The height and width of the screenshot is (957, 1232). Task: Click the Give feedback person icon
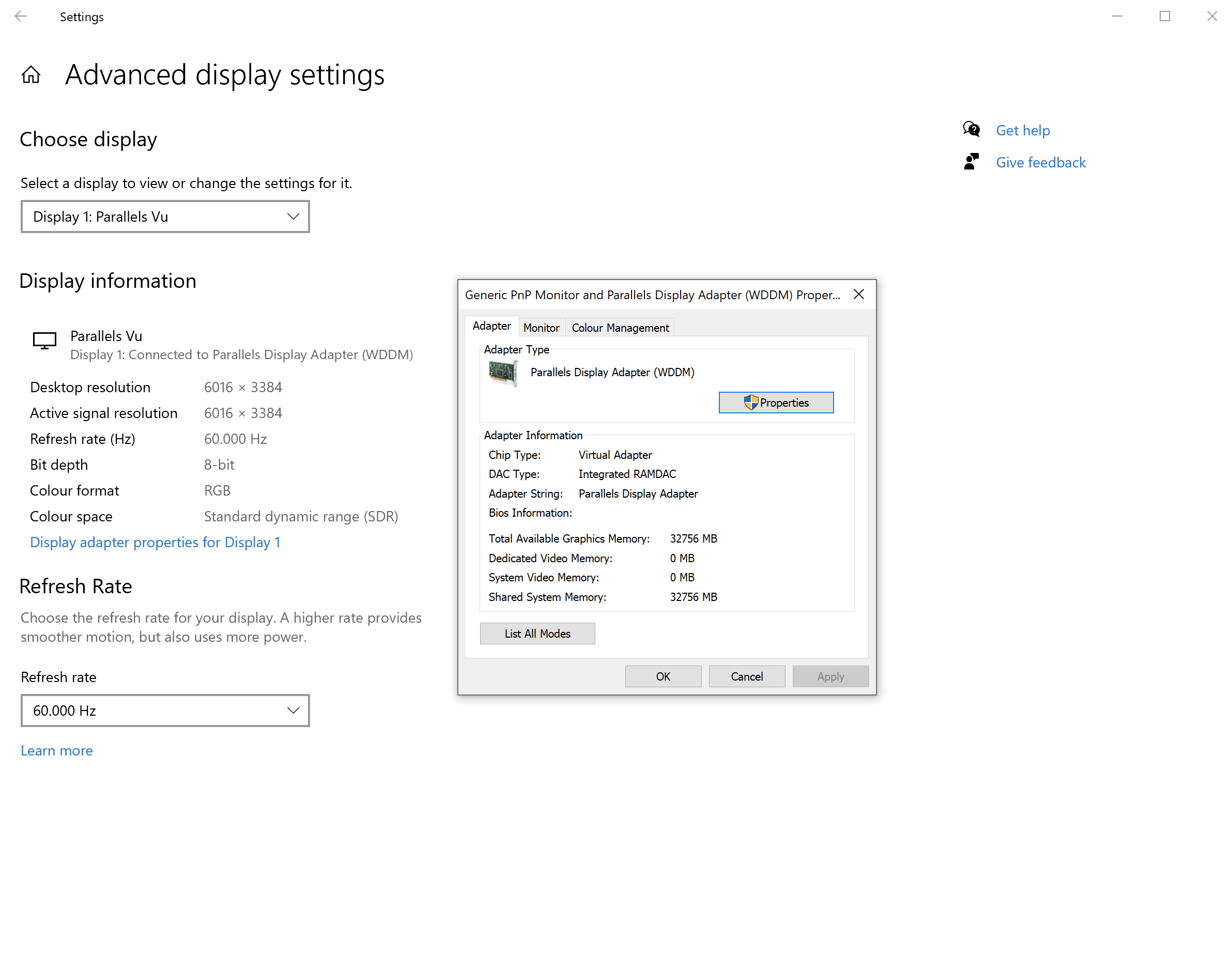click(x=971, y=162)
